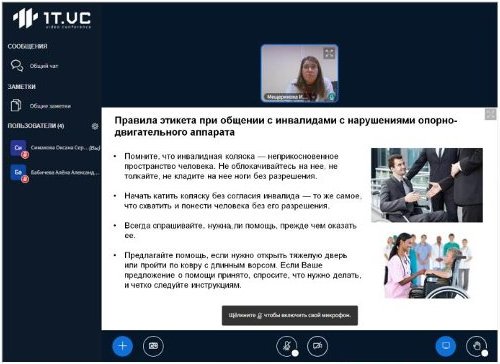This screenshot has width=500, height=364.
Task: Make presentation fullscreen via corner icon
Action: (x=490, y=114)
